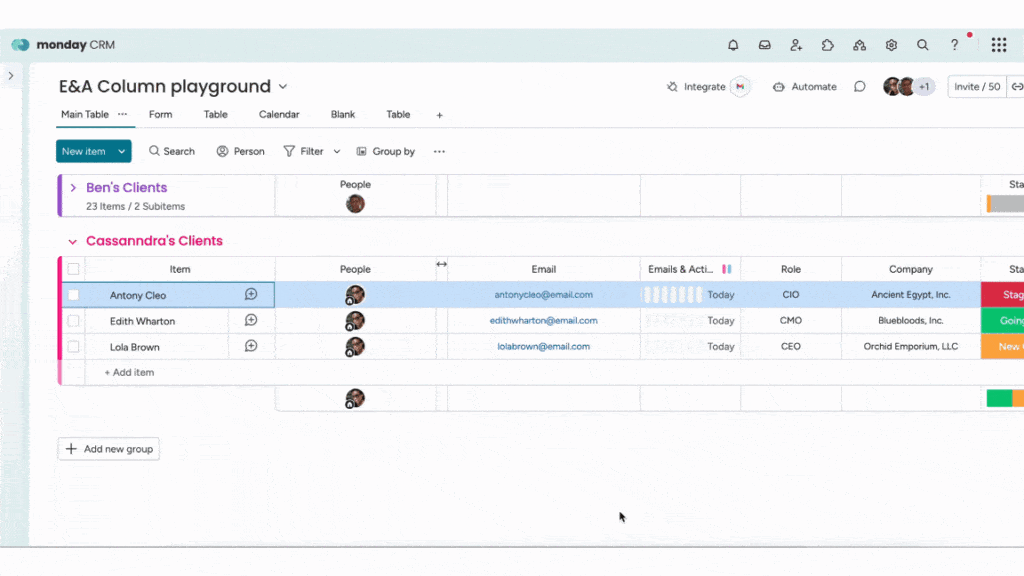The height and width of the screenshot is (576, 1024).
Task: Expand the left sidebar chevron
Action: pyautogui.click(x=11, y=76)
